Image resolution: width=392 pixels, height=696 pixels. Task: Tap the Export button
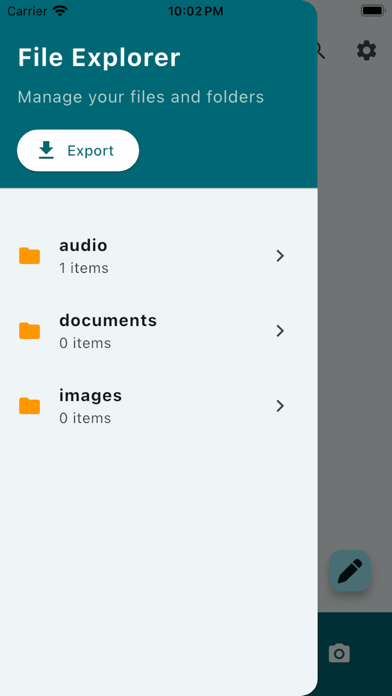click(x=78, y=150)
